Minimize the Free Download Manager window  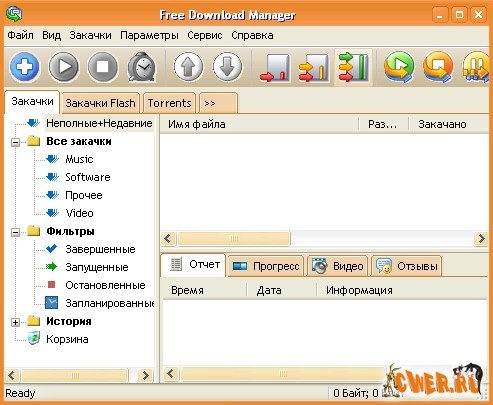pyautogui.click(x=440, y=15)
